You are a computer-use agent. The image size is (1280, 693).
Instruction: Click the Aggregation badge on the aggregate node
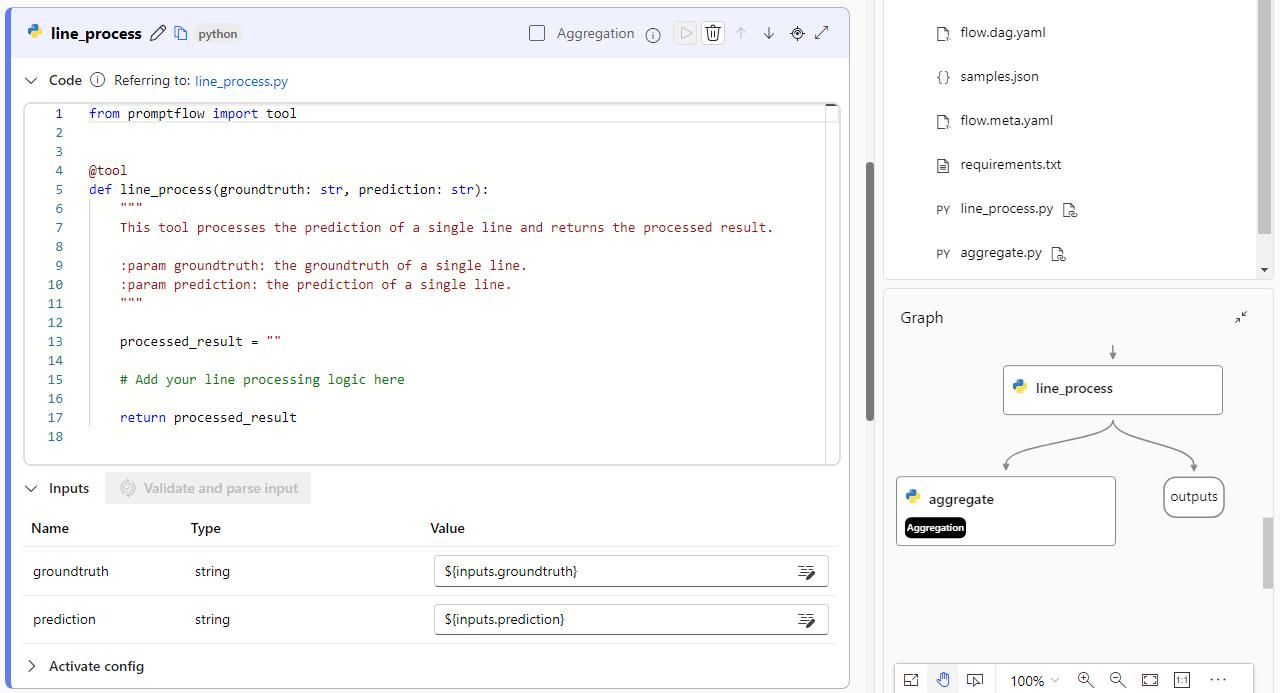coord(935,528)
